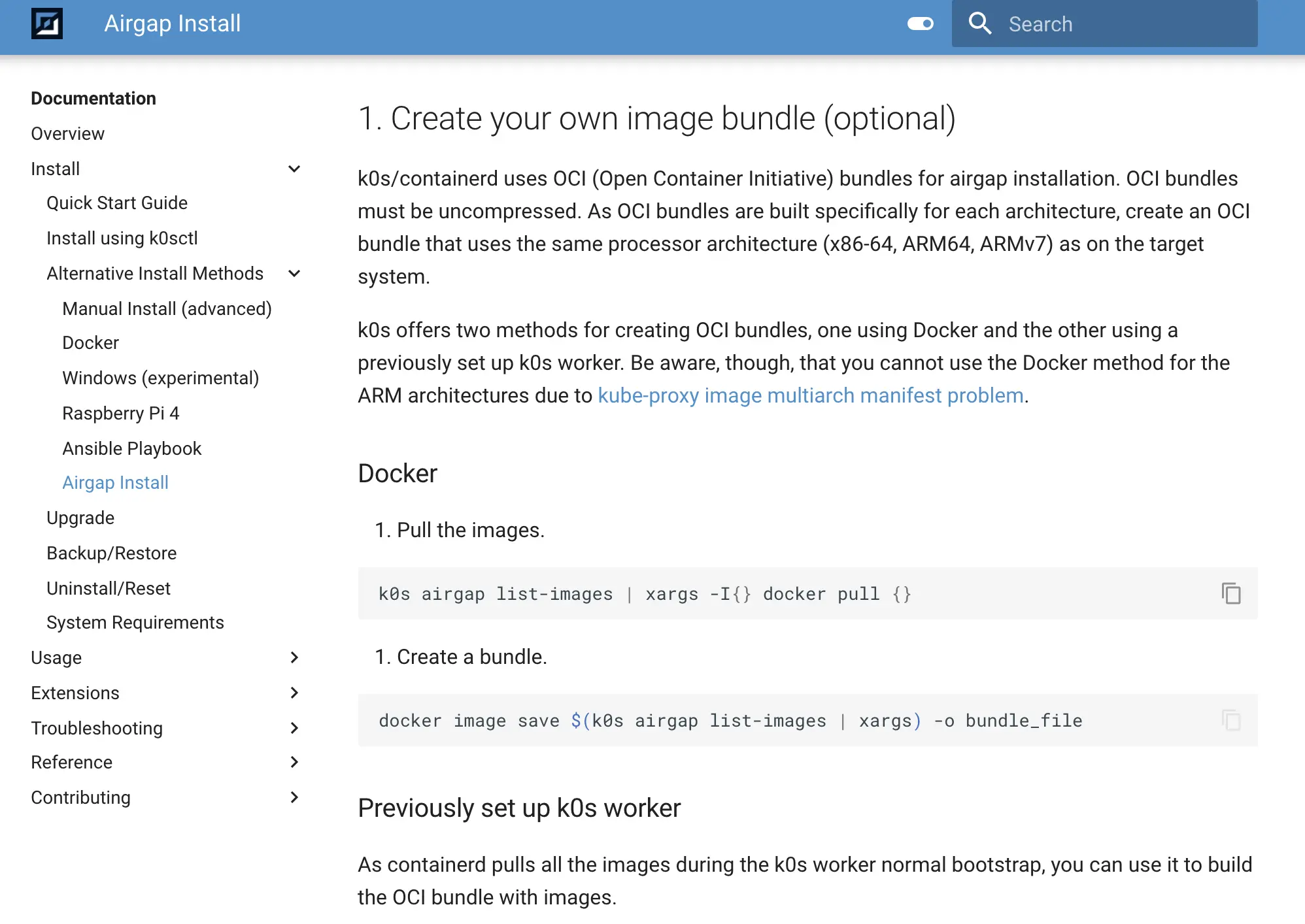Toggle the dark mode switch in header

pos(921,24)
